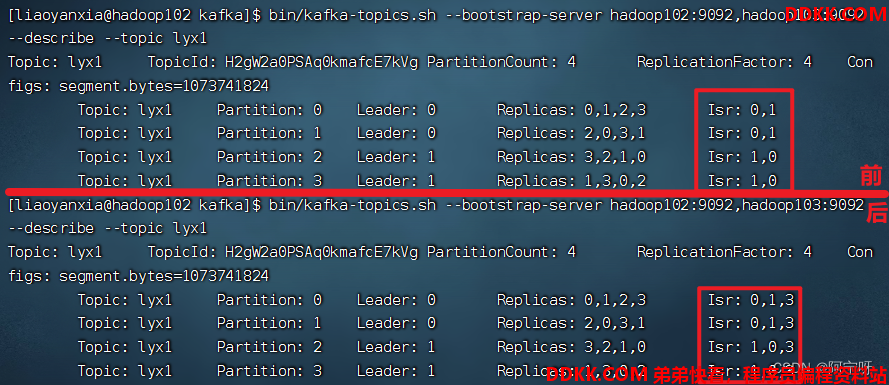
Task: Click "Leader: 1" on the first output's Partition 3 row
Action: click(x=396, y=181)
